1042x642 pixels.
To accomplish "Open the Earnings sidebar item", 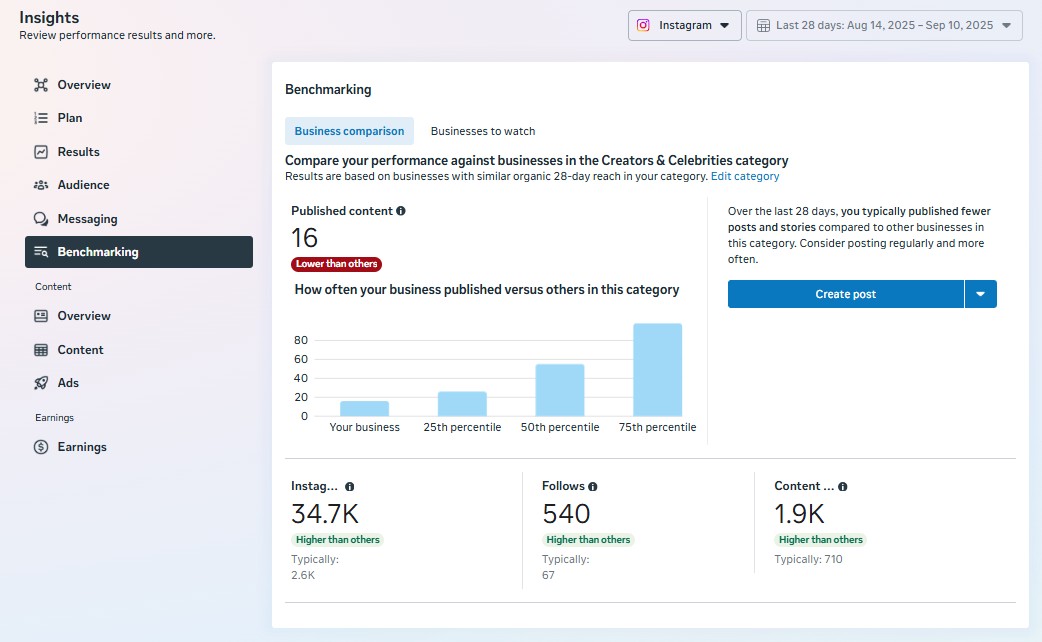I will pyautogui.click(x=139, y=447).
